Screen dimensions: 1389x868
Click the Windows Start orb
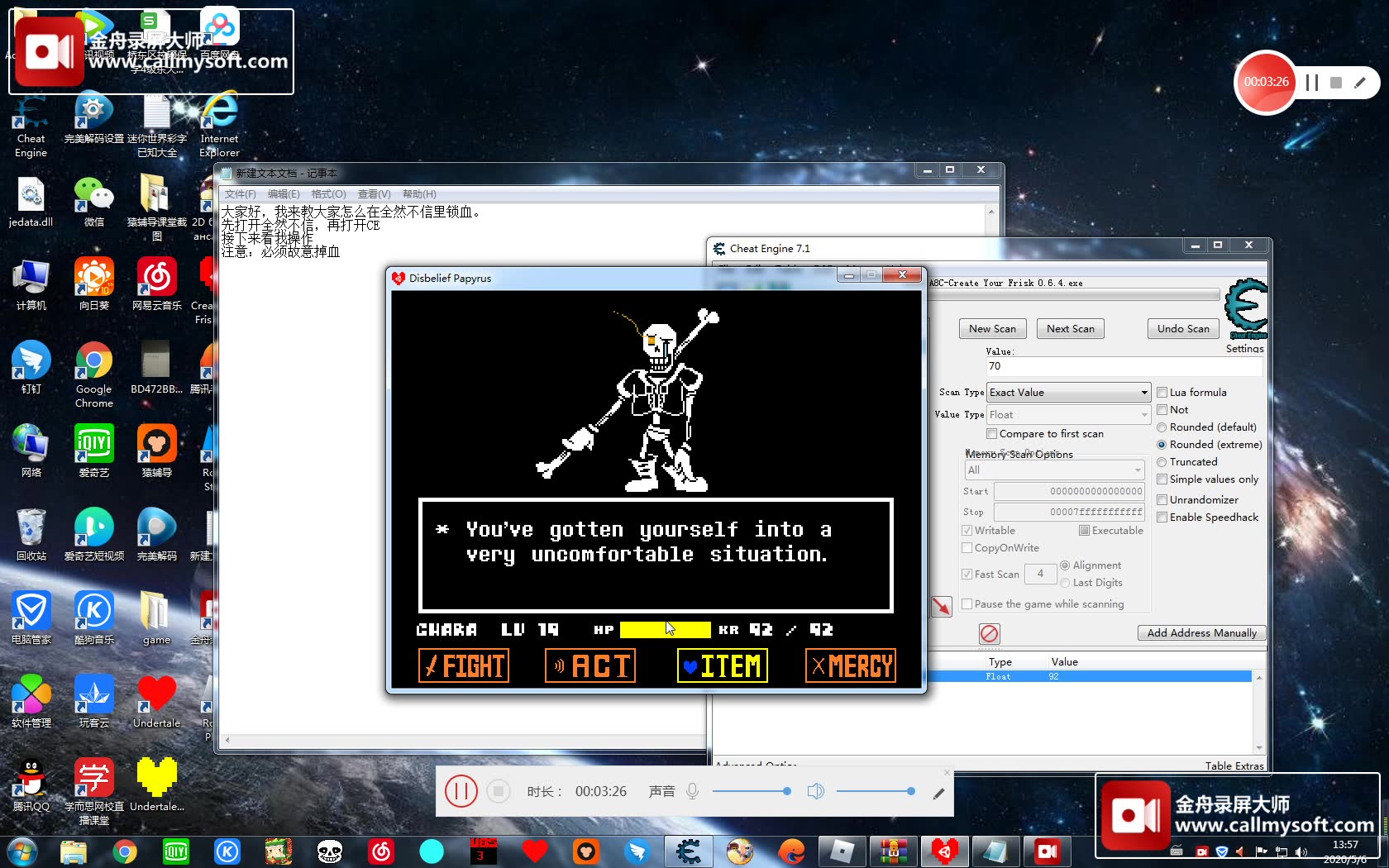[22, 851]
